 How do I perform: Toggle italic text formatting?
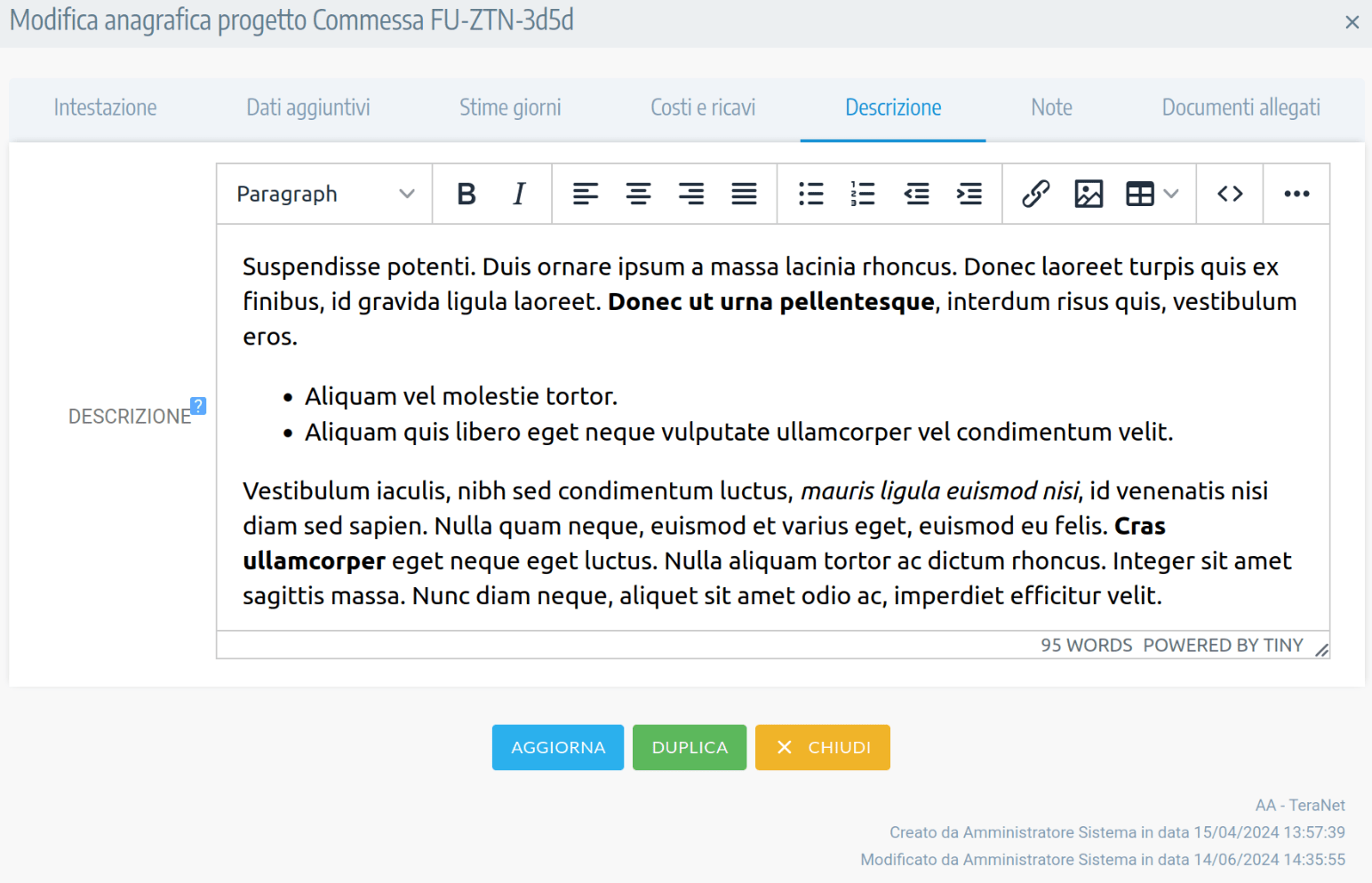[x=519, y=194]
